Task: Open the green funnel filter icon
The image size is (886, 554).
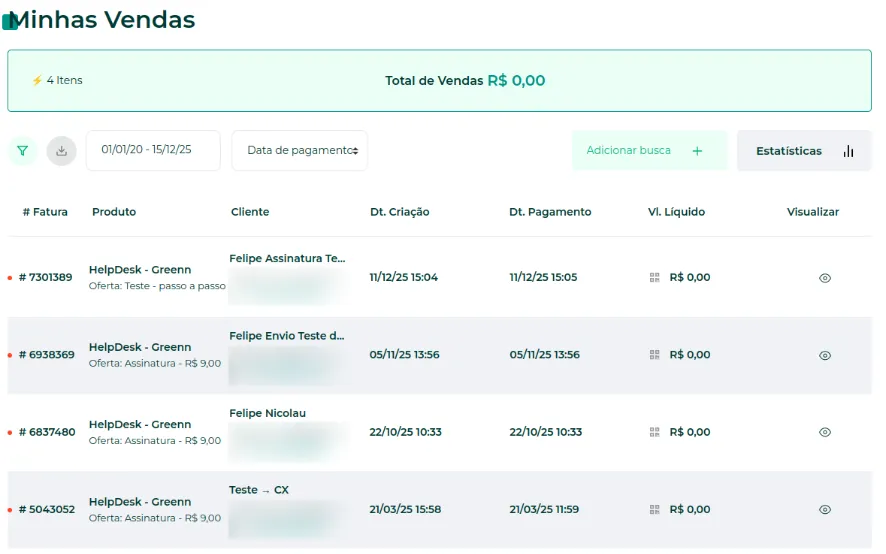Action: coord(23,151)
